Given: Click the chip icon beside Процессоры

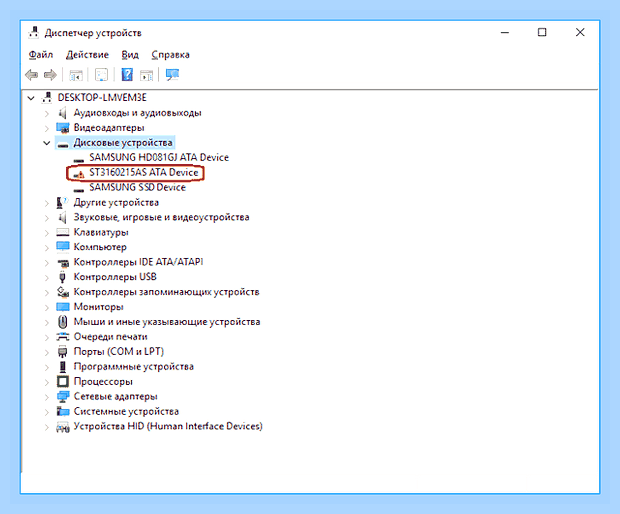Looking at the screenshot, I should pos(62,382).
